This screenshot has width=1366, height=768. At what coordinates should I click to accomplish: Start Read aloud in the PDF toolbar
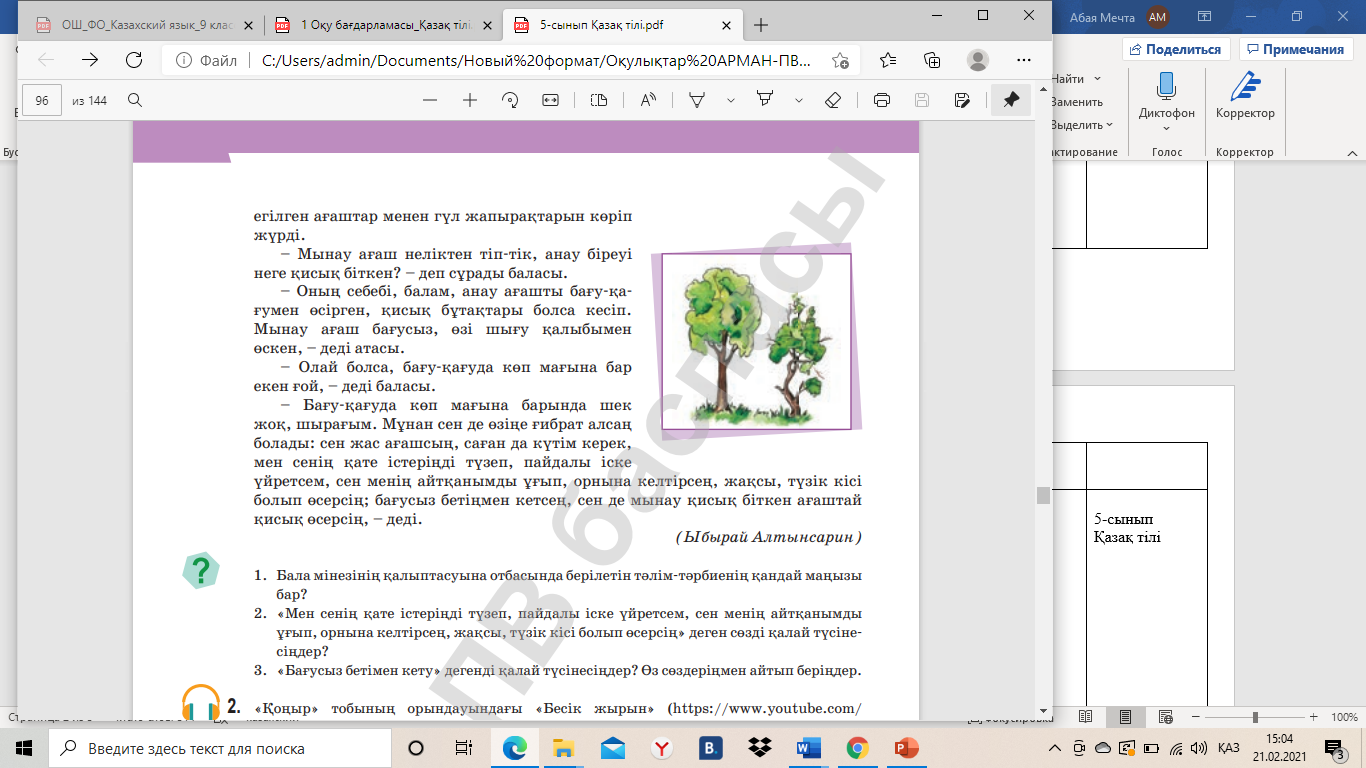coord(648,100)
